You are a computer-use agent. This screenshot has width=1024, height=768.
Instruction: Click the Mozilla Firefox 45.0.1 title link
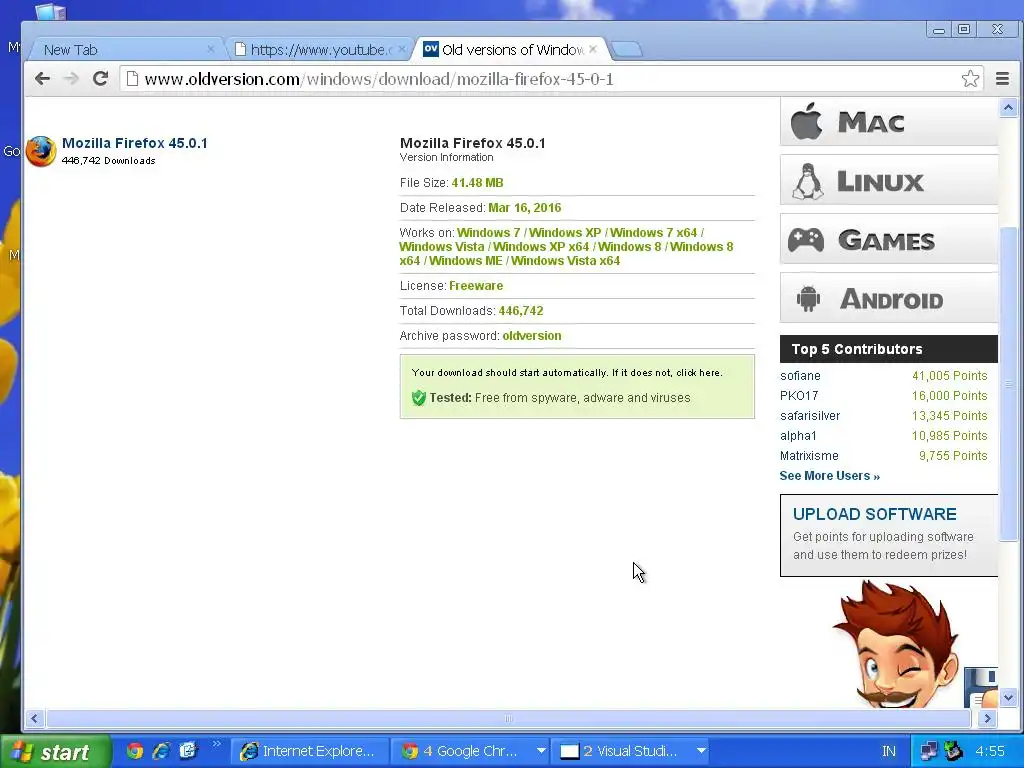pos(135,143)
